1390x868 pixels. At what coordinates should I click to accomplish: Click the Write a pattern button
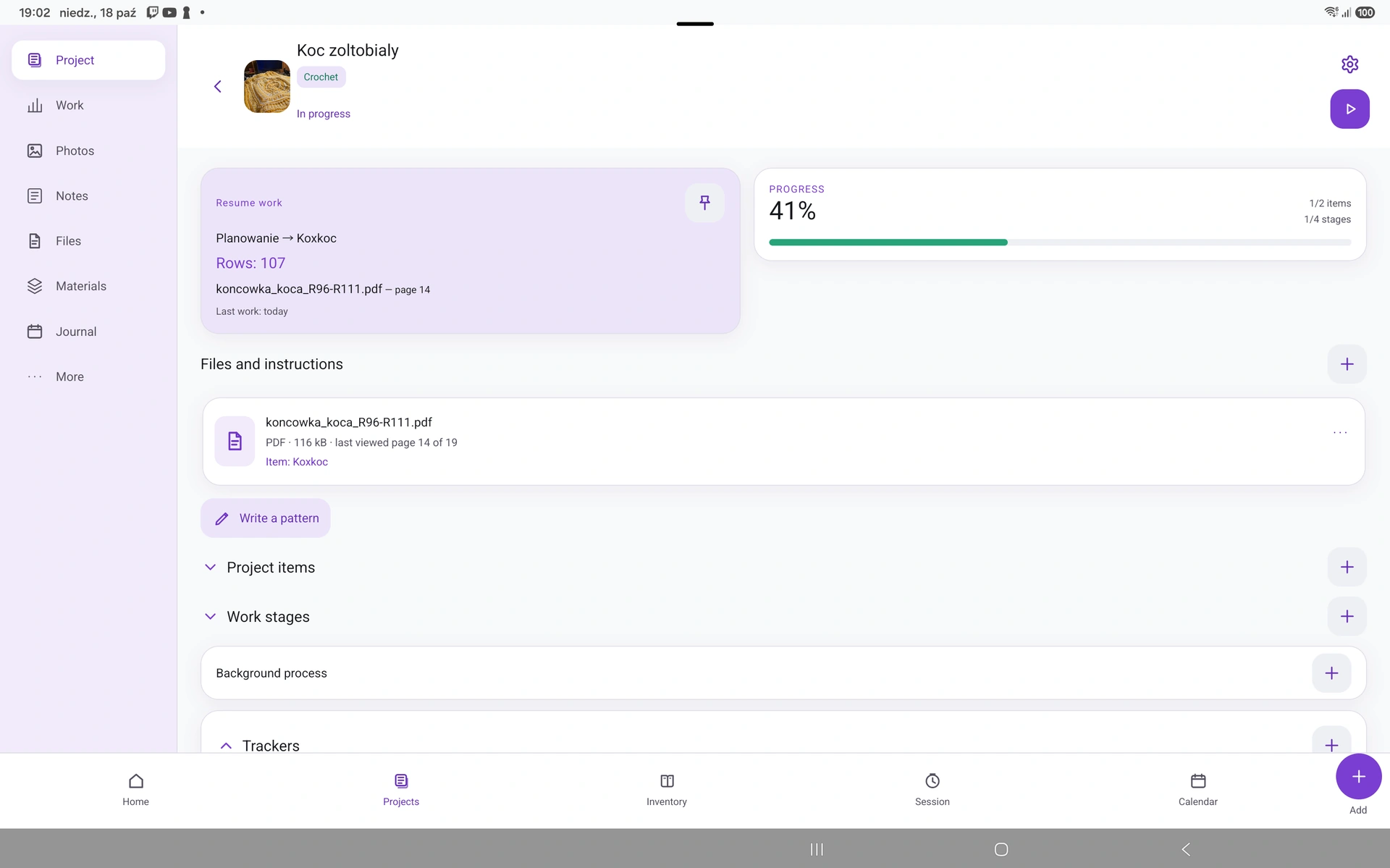(266, 518)
